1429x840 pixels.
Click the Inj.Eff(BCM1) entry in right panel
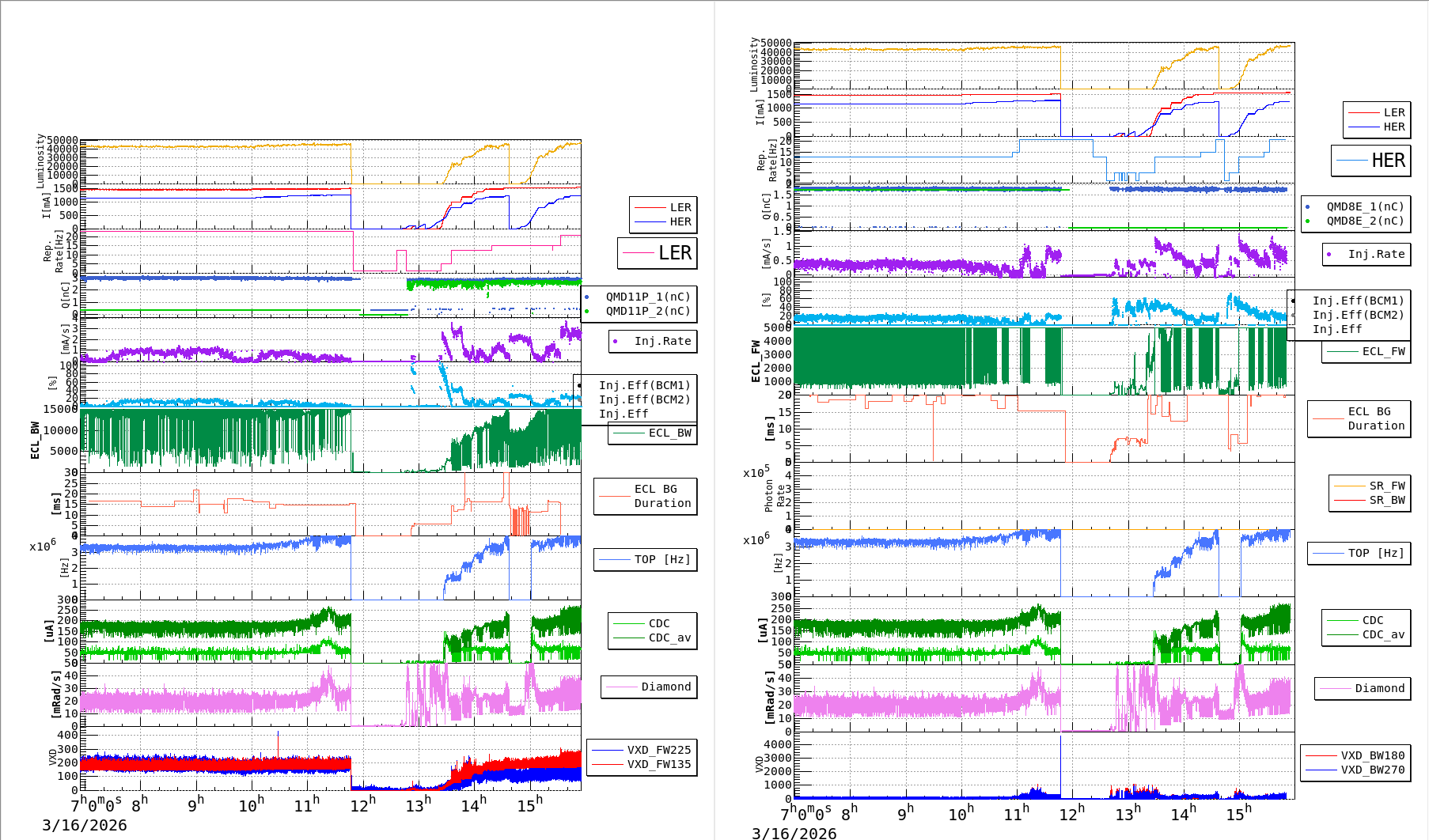click(1357, 301)
